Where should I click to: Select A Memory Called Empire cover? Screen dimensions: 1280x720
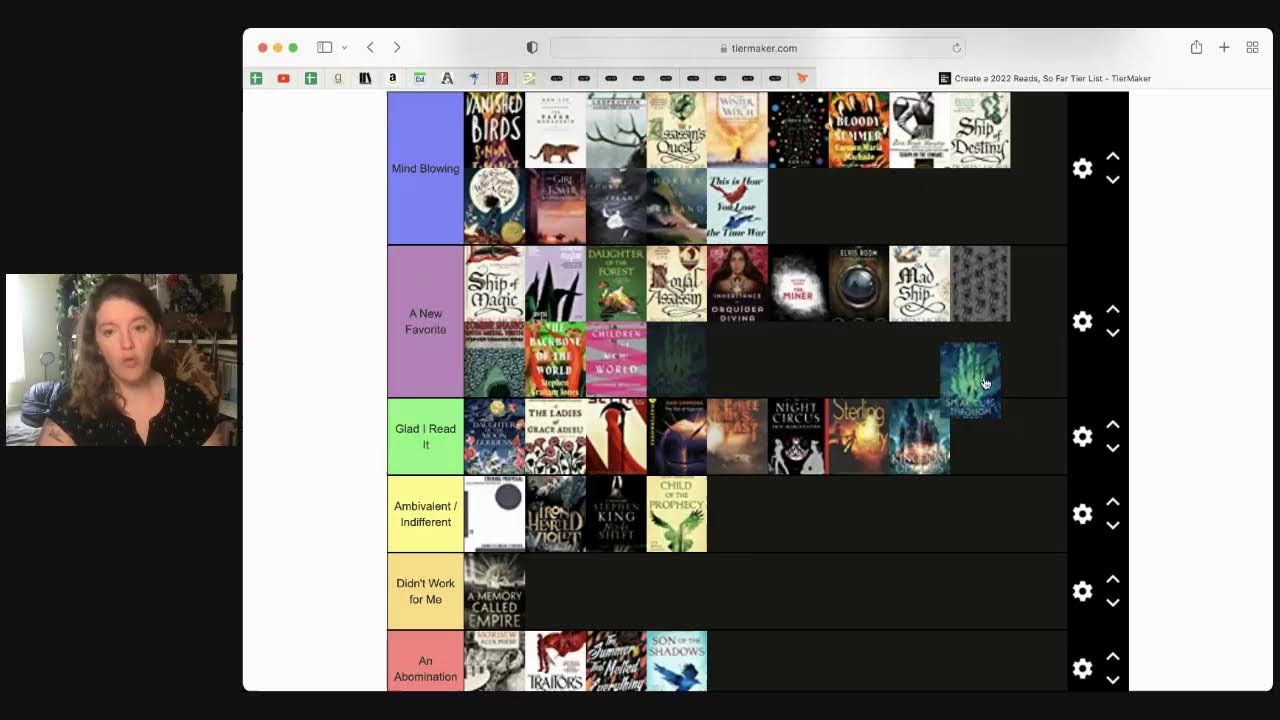494,591
